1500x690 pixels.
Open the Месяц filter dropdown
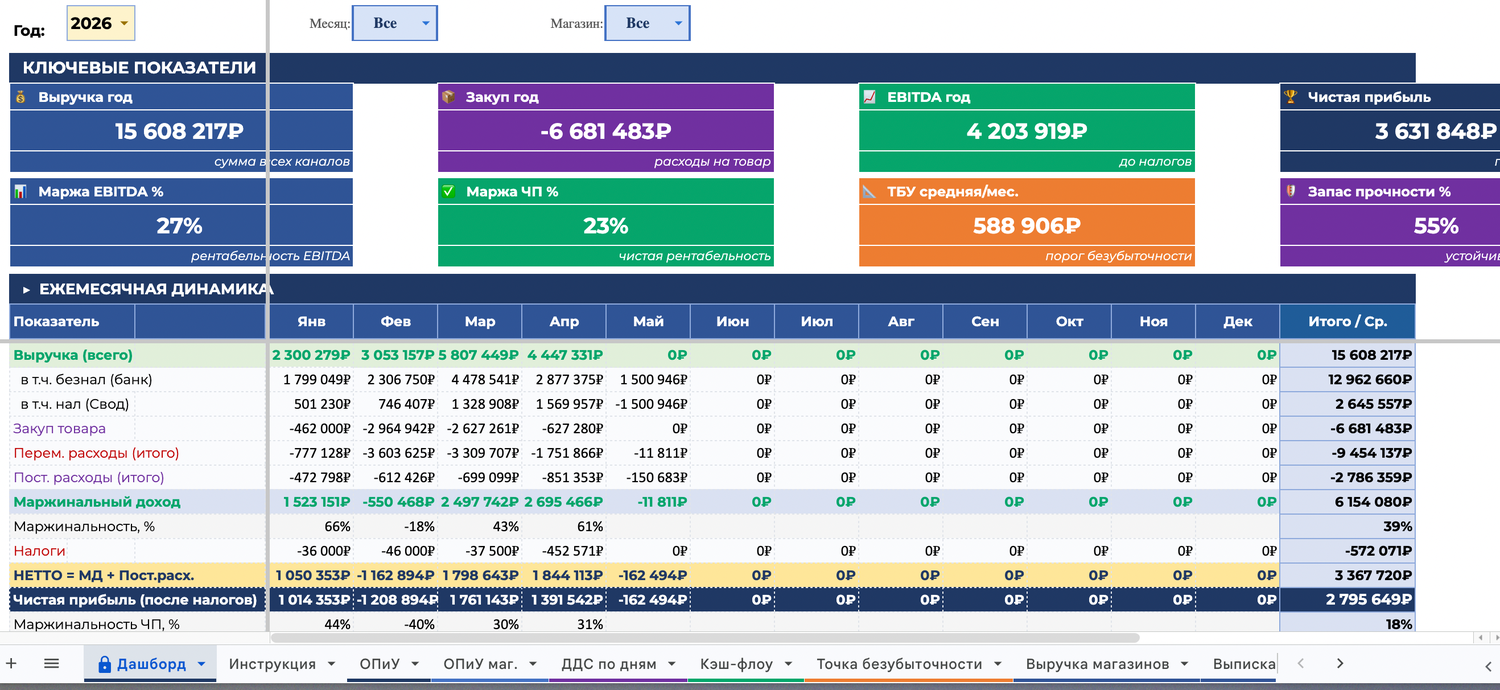pos(395,23)
